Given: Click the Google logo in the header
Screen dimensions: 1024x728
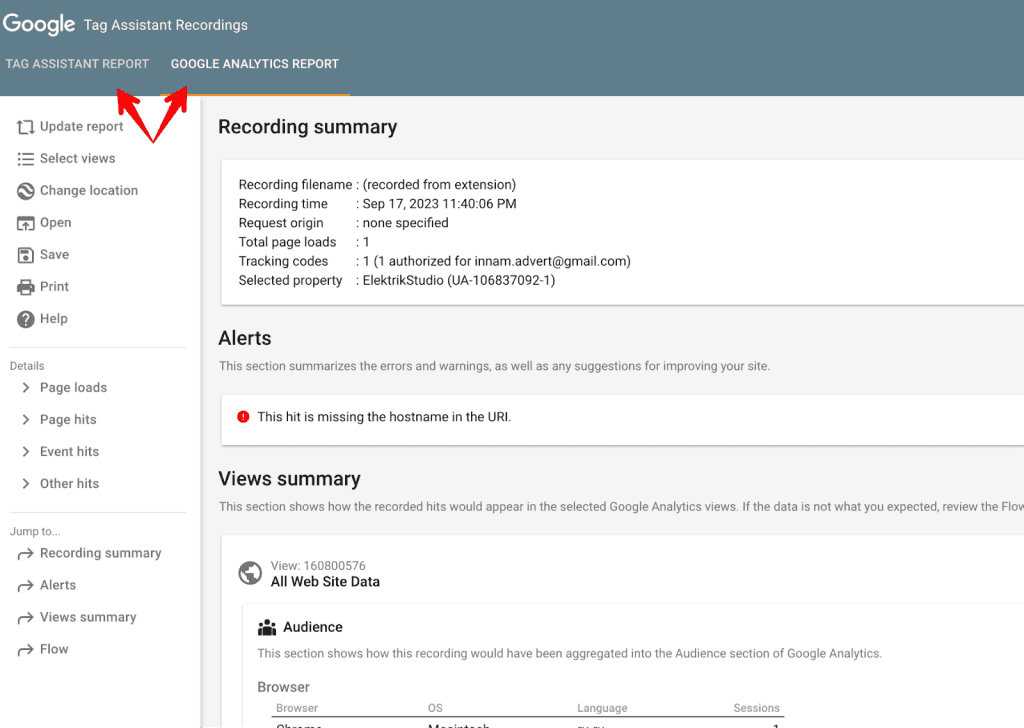Looking at the screenshot, I should pyautogui.click(x=39, y=24).
